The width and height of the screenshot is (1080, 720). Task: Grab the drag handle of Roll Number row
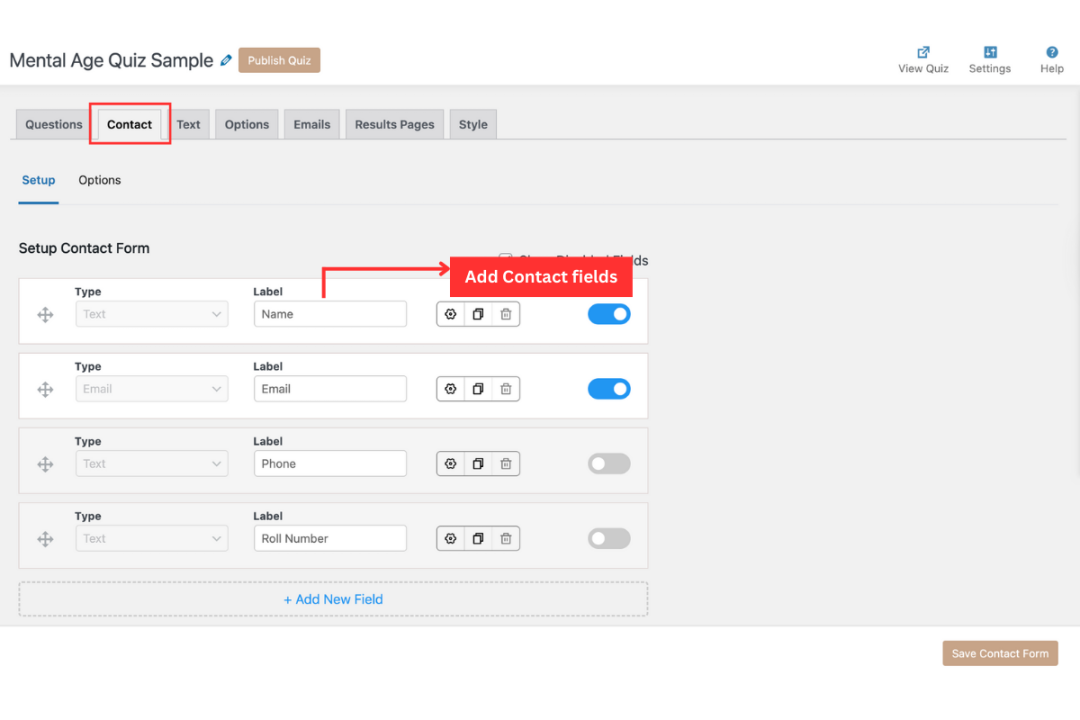click(45, 539)
